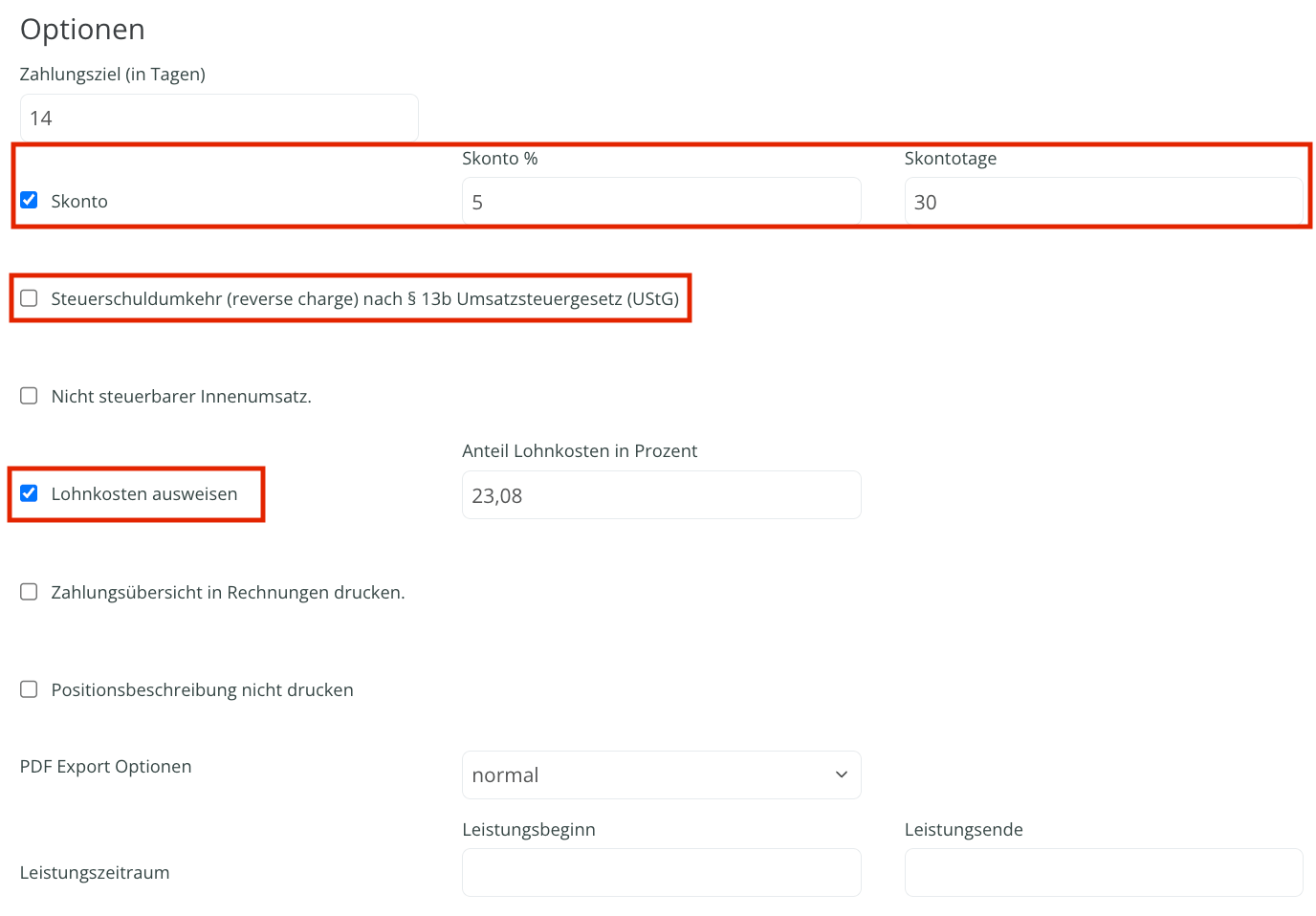This screenshot has width=1316, height=916.
Task: Click the Optionen heading
Action: [x=82, y=30]
